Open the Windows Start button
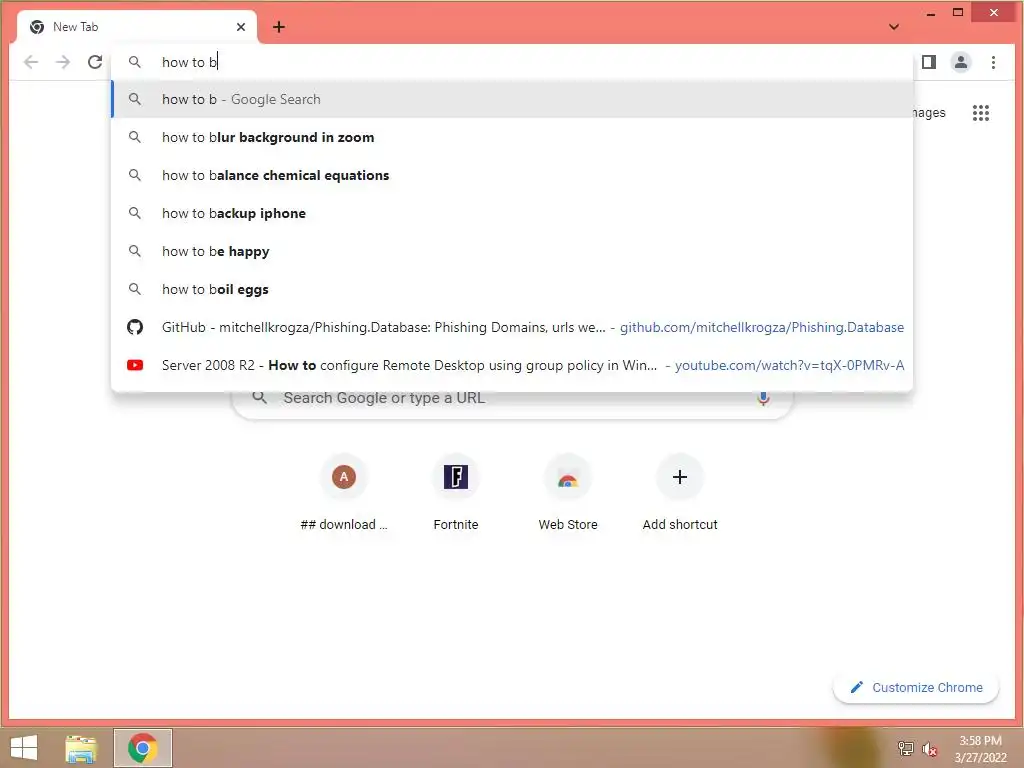The image size is (1024, 768). tap(24, 748)
